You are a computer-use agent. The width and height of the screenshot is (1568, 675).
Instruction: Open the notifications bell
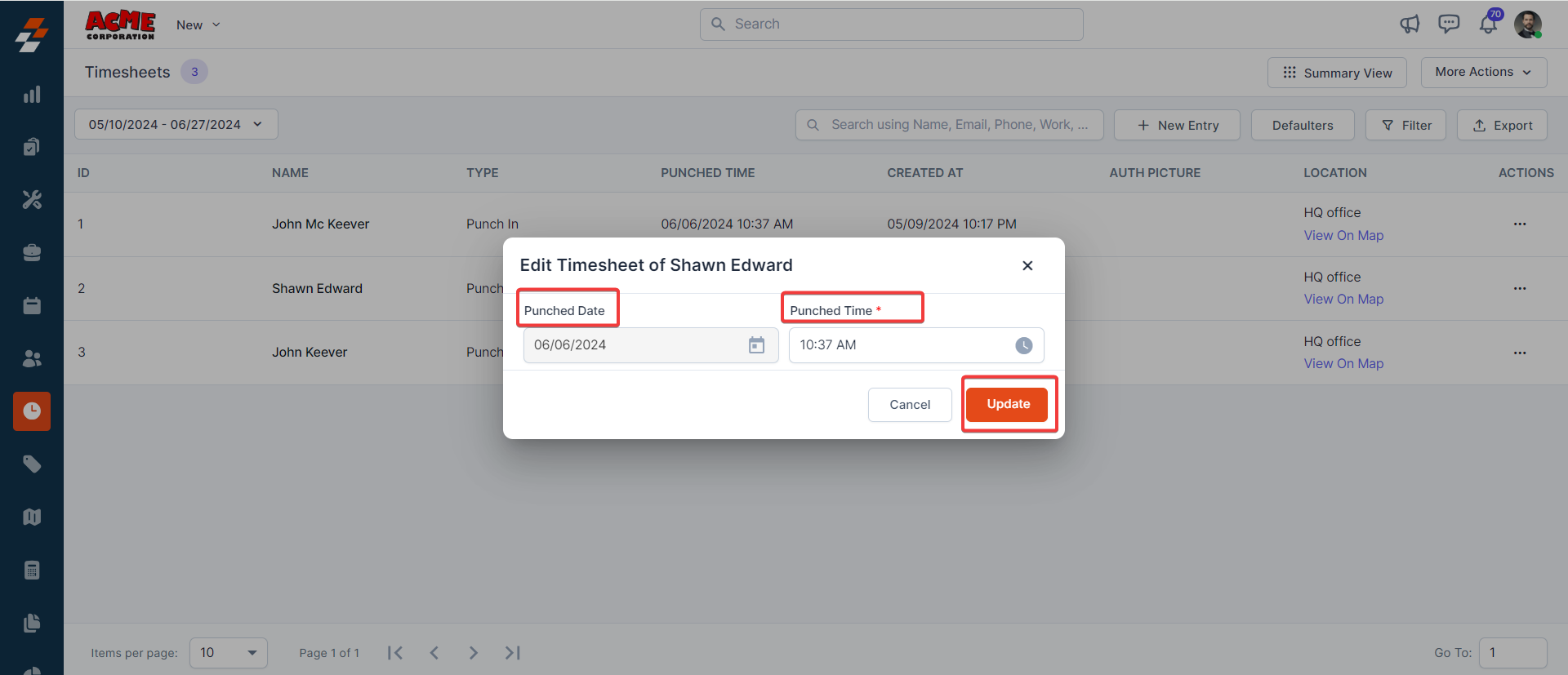(1488, 24)
